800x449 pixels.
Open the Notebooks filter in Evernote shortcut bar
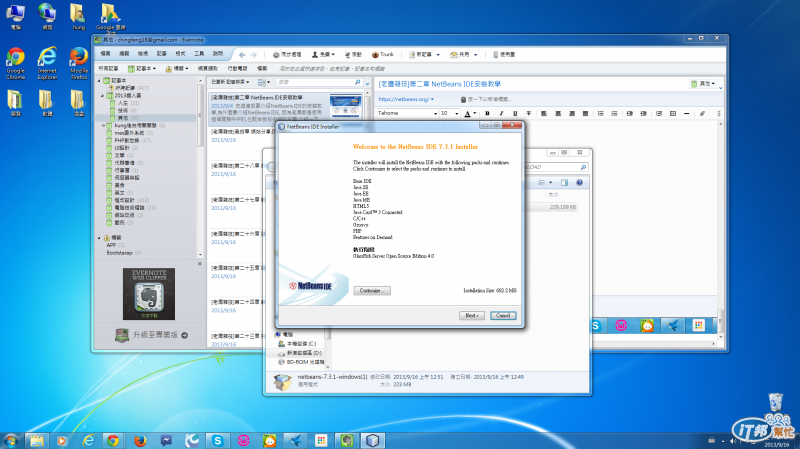142,68
